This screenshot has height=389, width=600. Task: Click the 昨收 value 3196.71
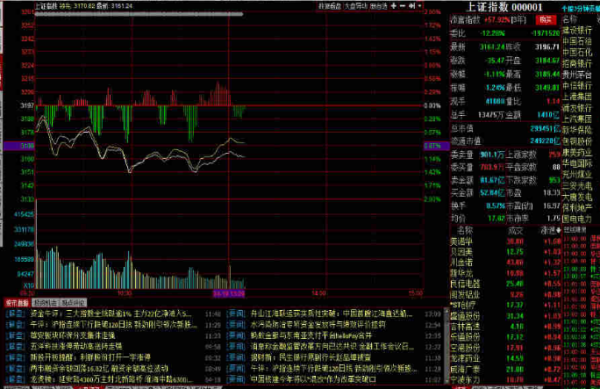coord(547,47)
